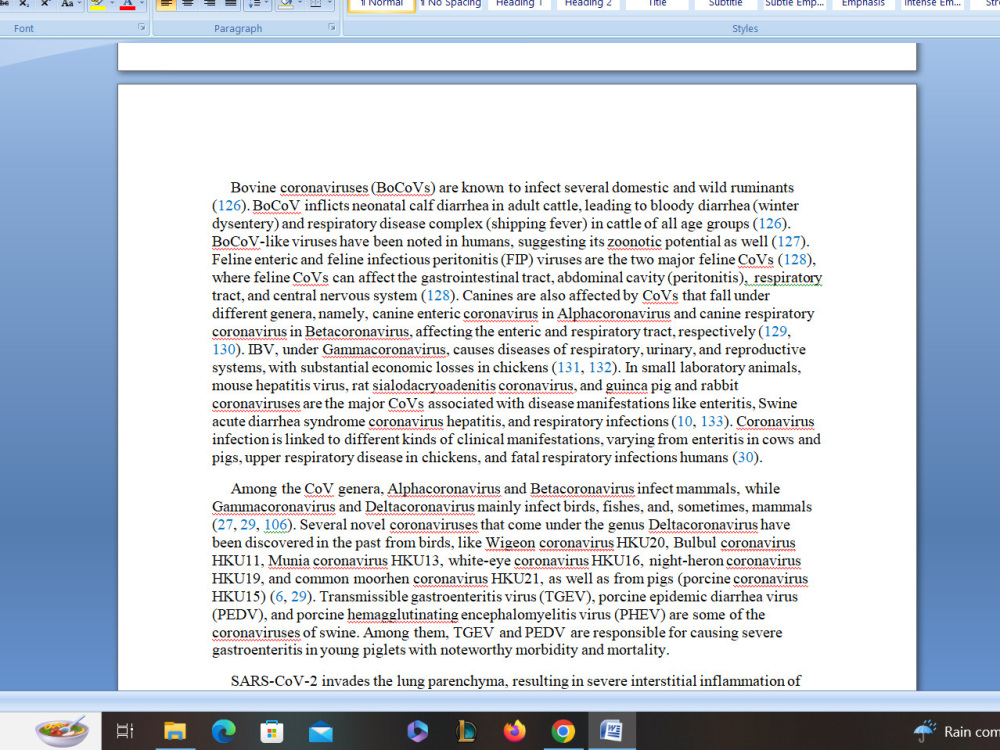Expand the borders dropdown arrow
Screen dimensions: 1000x750
[330, 4]
